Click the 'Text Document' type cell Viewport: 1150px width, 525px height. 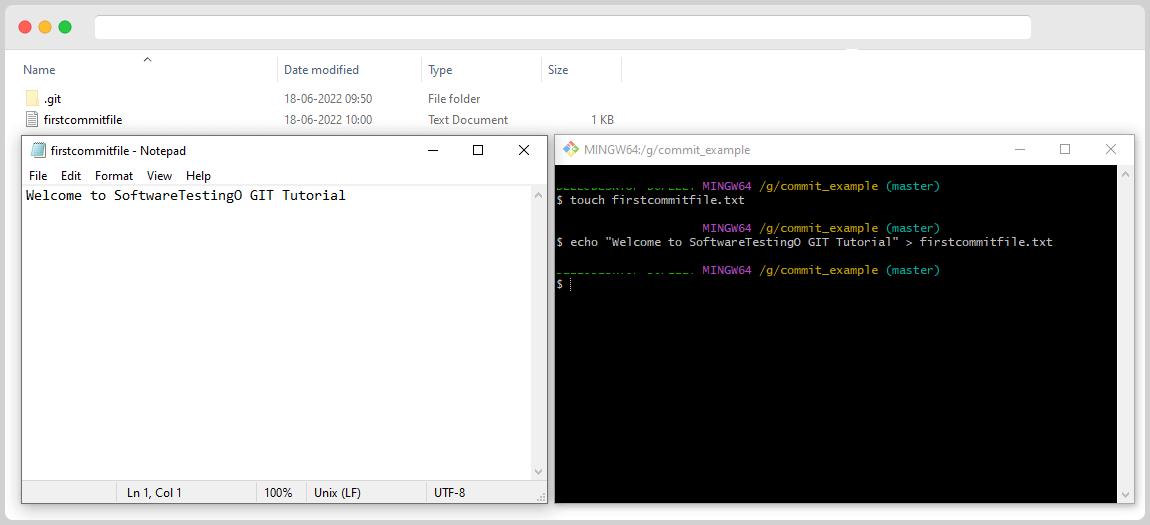click(x=468, y=120)
